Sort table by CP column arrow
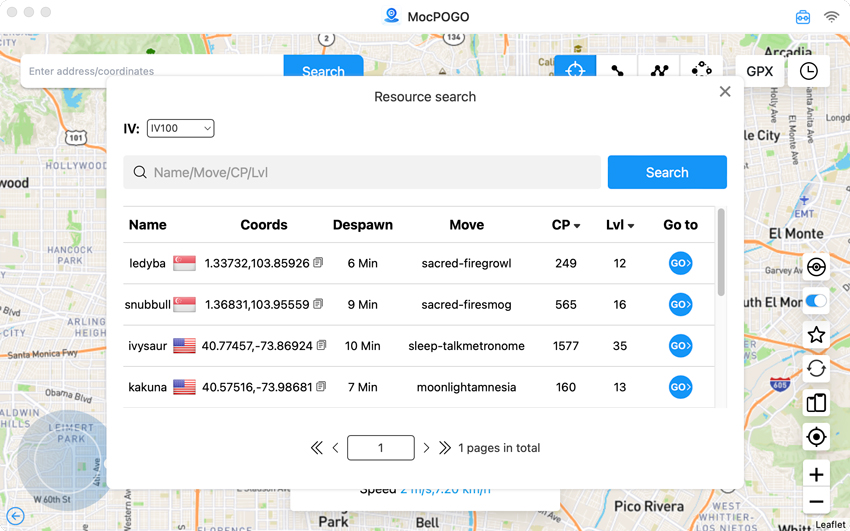The height and width of the screenshot is (531, 850). [577, 226]
